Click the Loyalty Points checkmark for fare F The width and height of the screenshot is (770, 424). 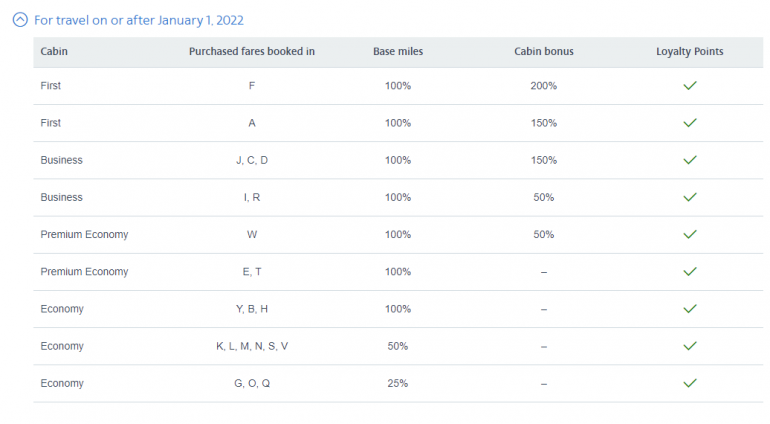coord(689,86)
